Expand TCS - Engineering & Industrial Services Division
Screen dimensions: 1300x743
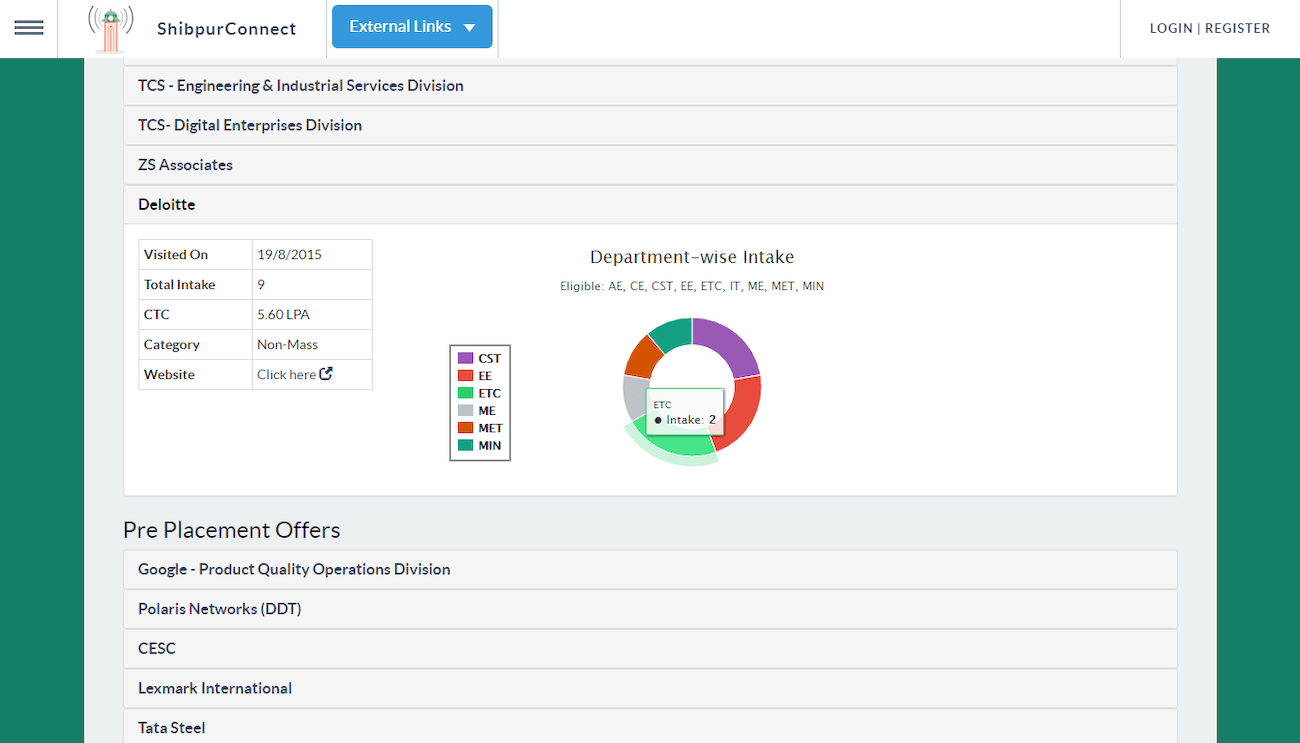pyautogui.click(x=301, y=86)
